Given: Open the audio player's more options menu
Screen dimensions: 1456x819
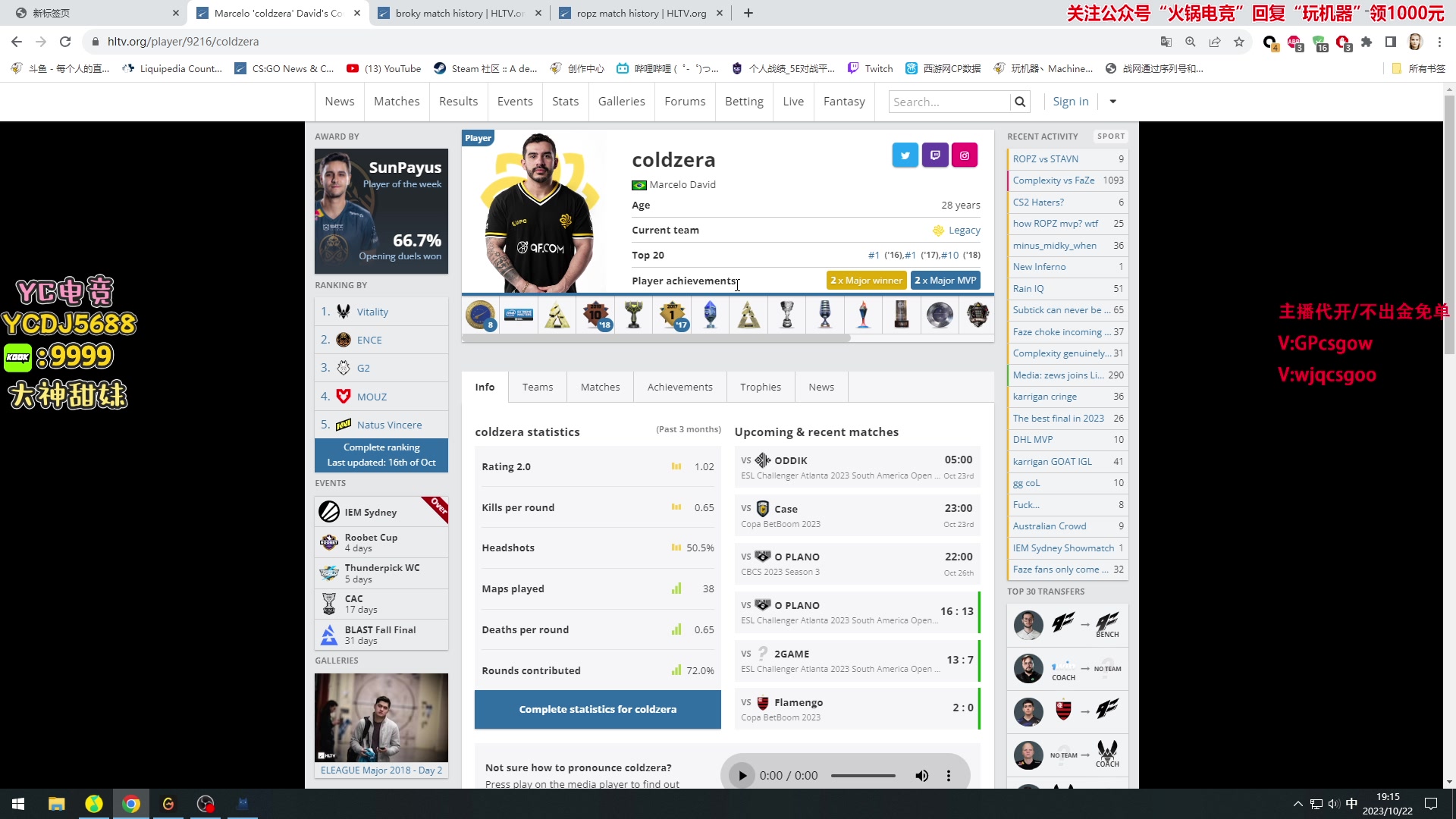Looking at the screenshot, I should click(x=948, y=776).
